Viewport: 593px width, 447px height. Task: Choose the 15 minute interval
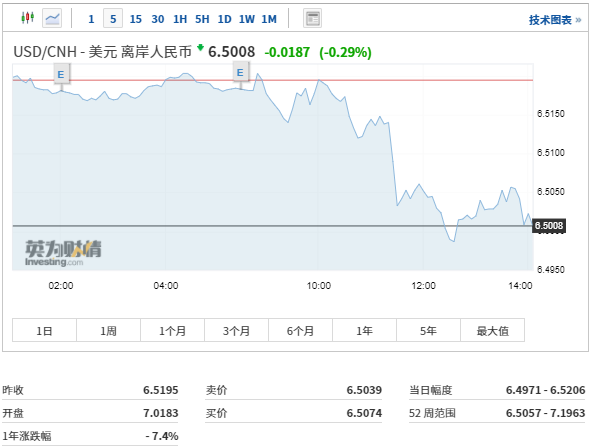click(x=135, y=19)
